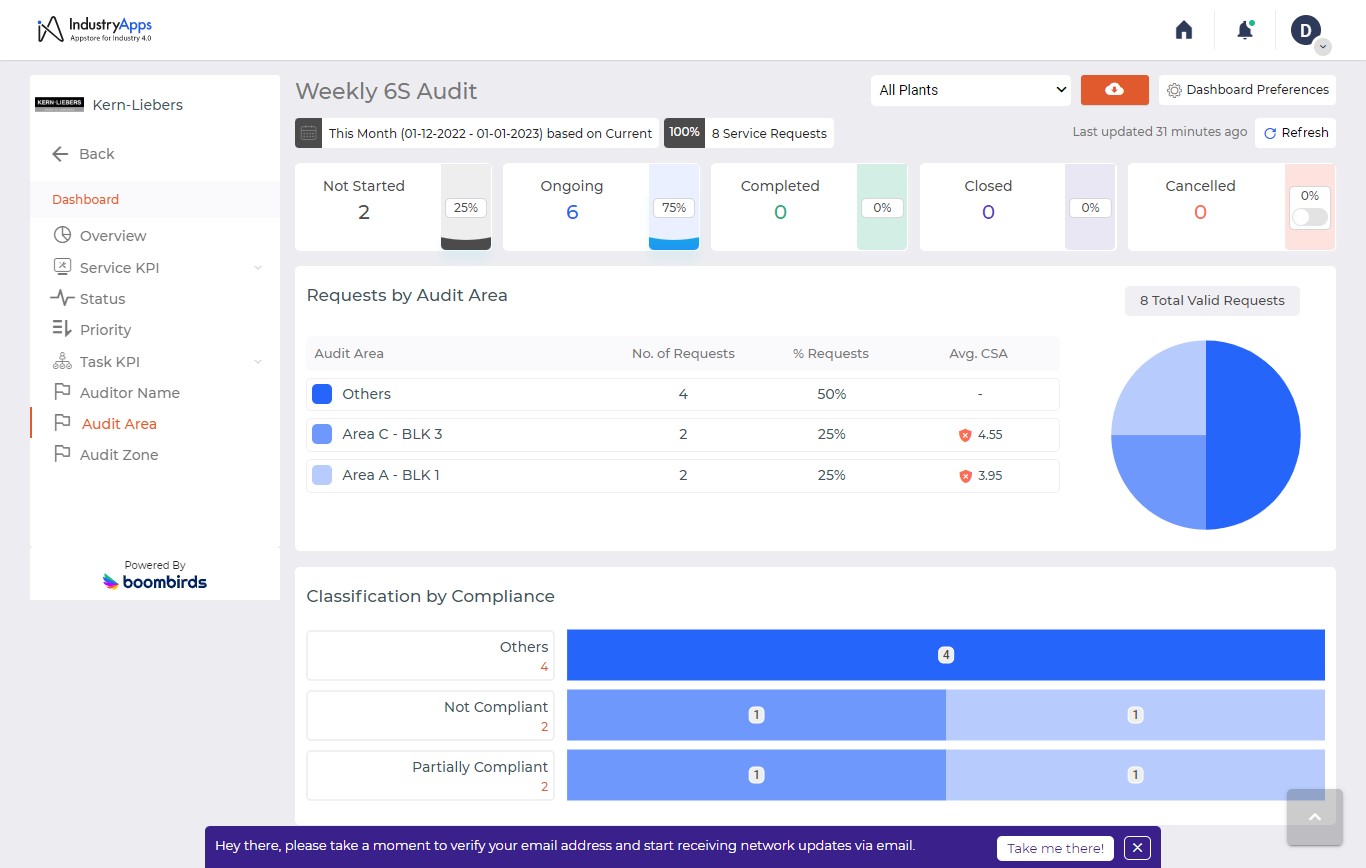
Task: Click the calendar icon beside date range
Action: click(x=309, y=133)
